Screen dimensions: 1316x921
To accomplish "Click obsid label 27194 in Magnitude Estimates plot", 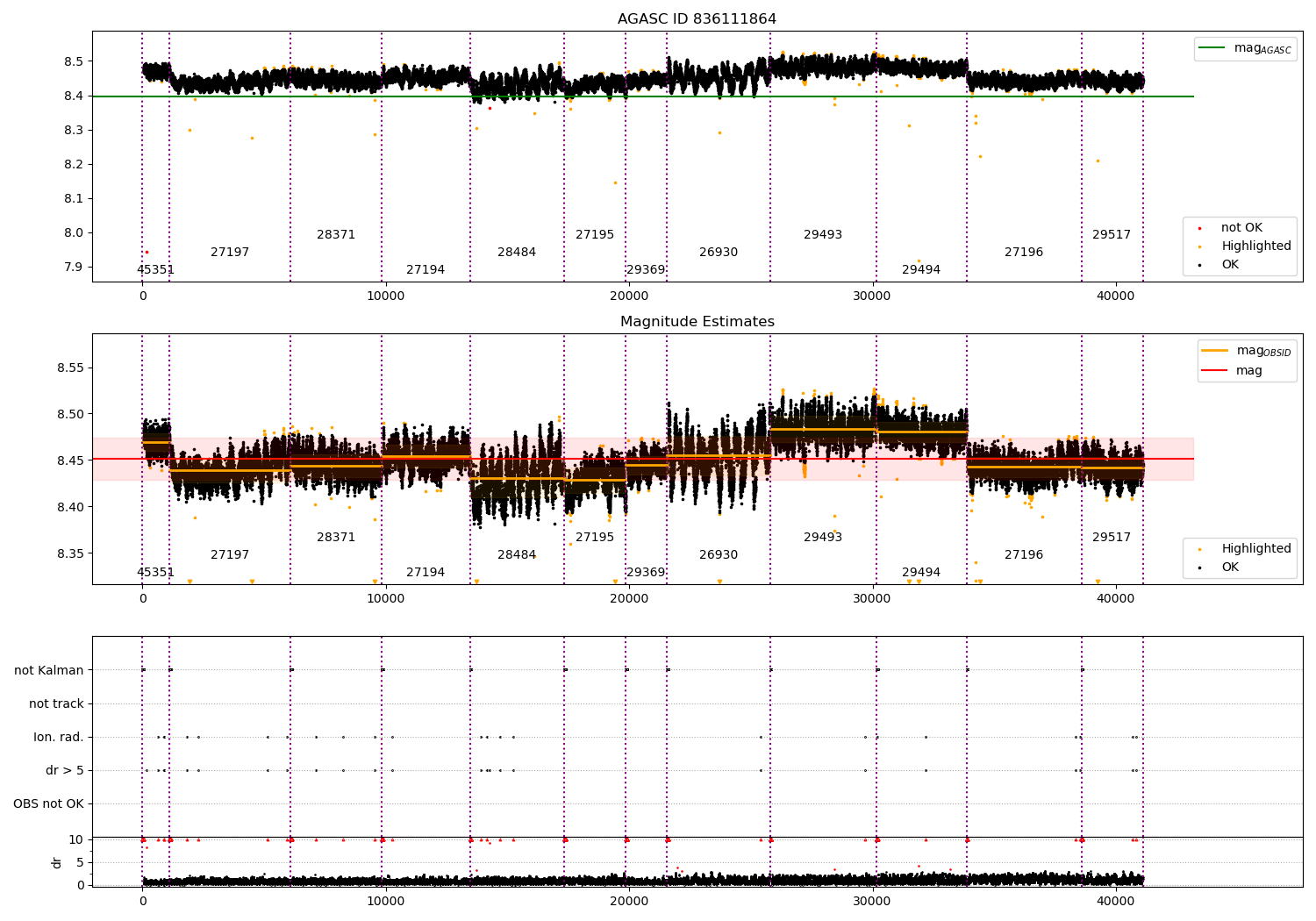I will (x=426, y=573).
